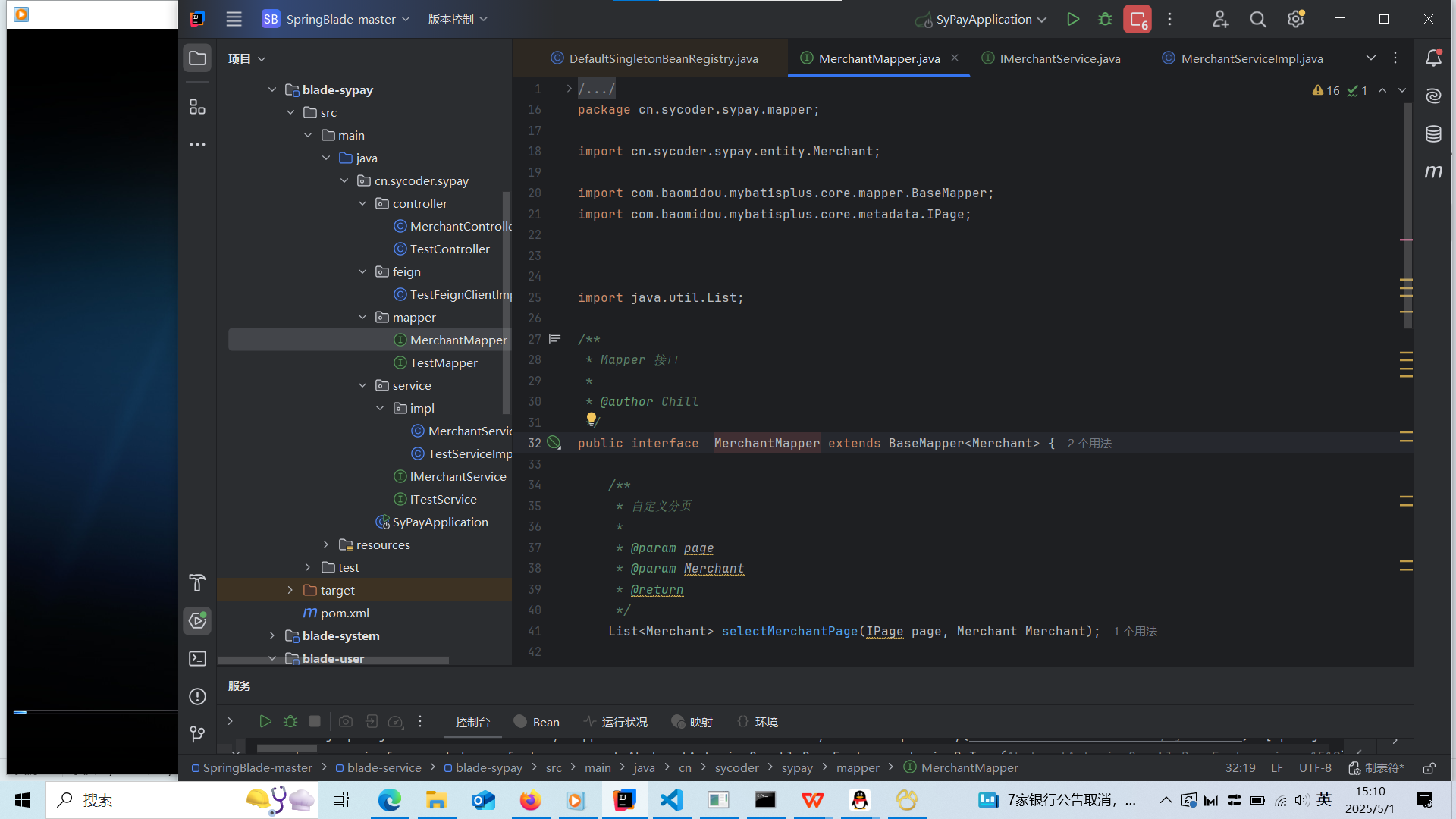This screenshot has width=1456, height=819.
Task: Open Search Everywhere magnifier icon
Action: (x=1258, y=20)
